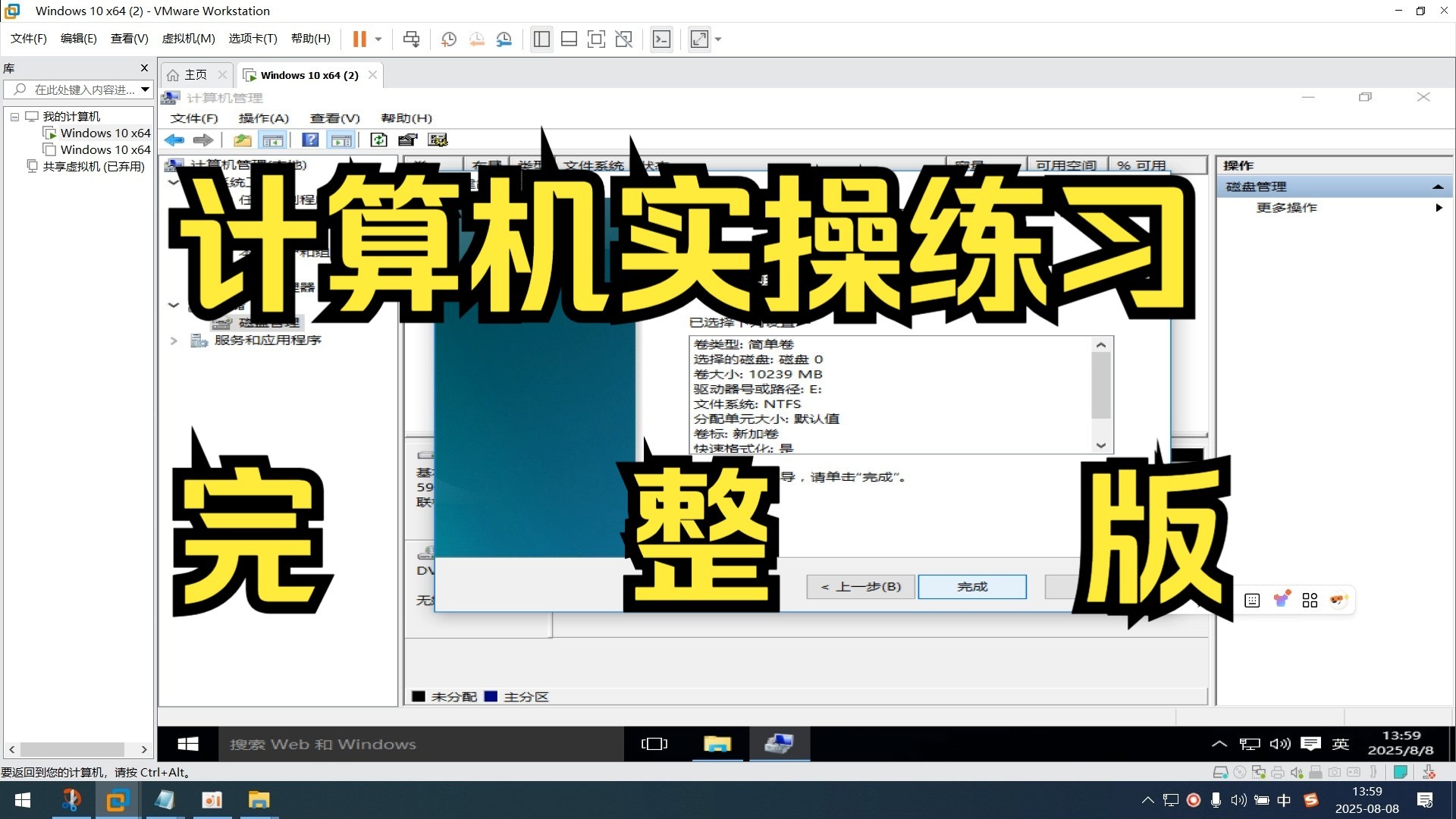Open the snapshot manager
Viewport: 1456px width, 819px height.
click(x=504, y=39)
